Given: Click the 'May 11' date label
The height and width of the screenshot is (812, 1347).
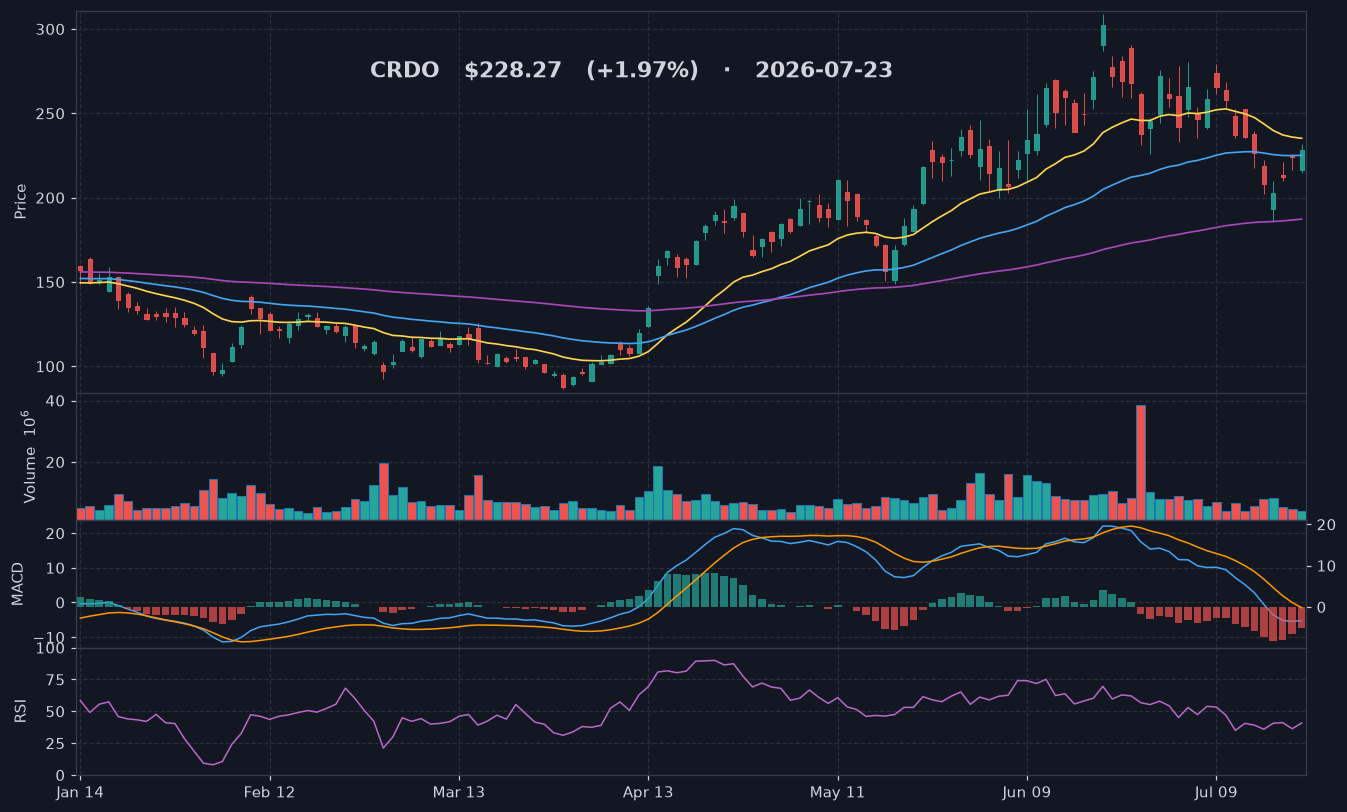Looking at the screenshot, I should click(x=837, y=792).
